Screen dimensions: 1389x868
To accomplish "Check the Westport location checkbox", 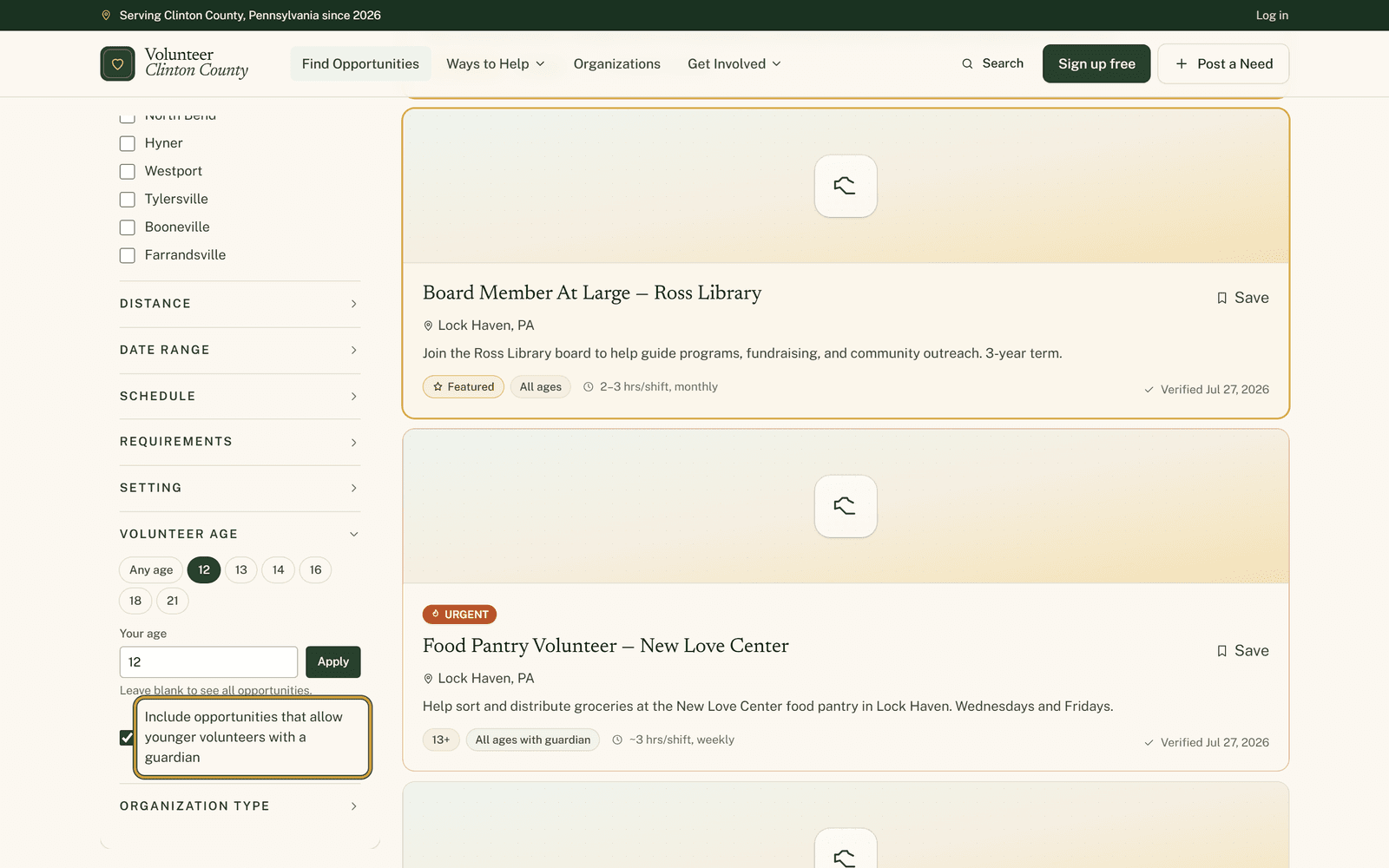I will click(x=128, y=172).
